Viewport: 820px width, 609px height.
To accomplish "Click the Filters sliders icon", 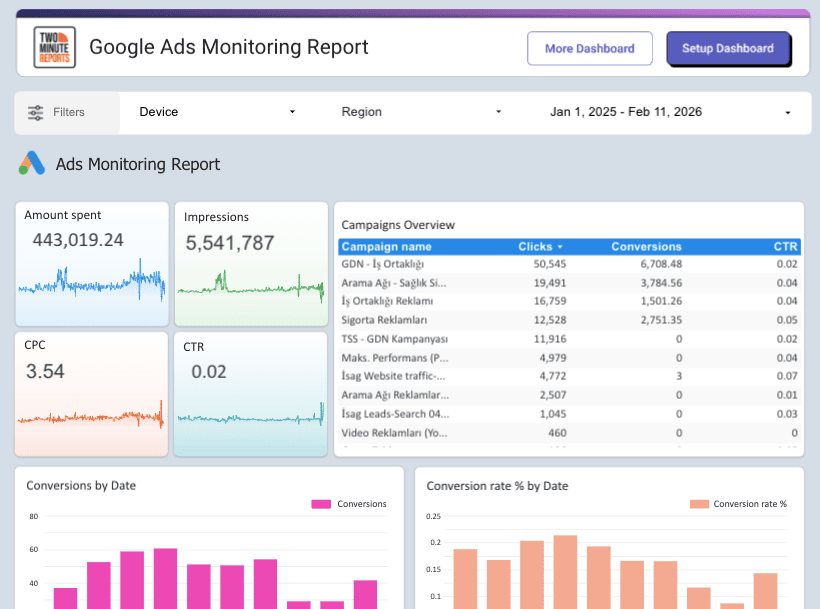I will [x=34, y=112].
